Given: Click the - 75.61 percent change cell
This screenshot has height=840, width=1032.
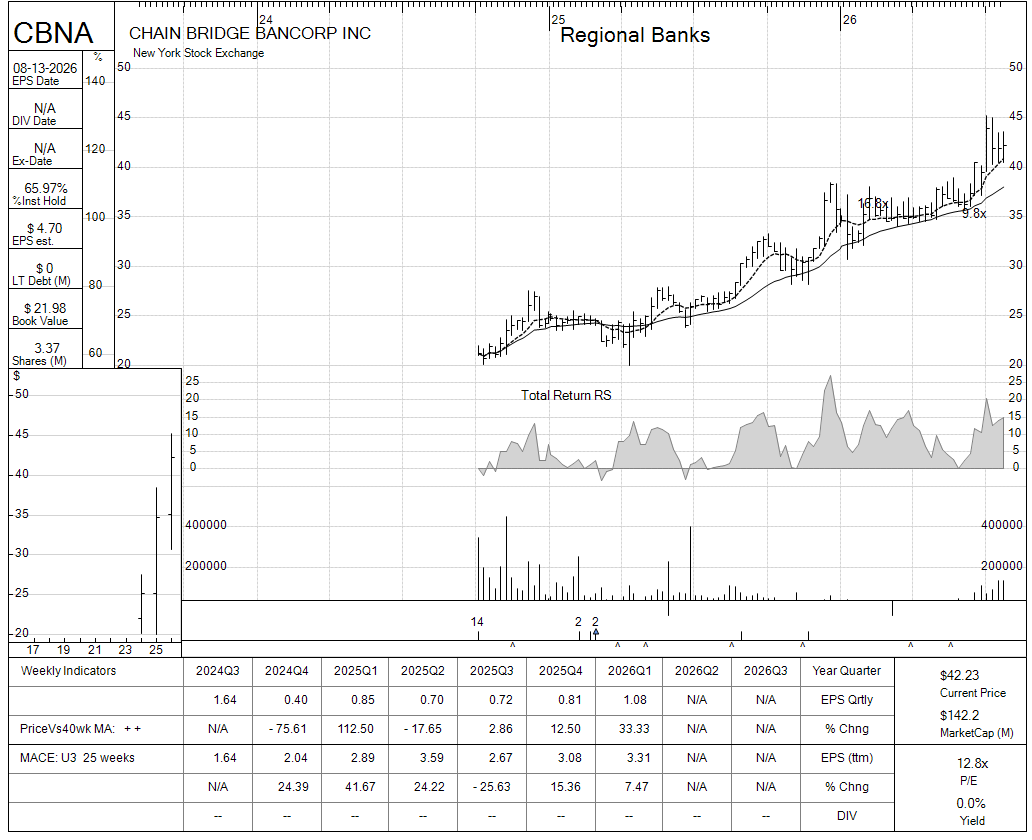Looking at the screenshot, I should point(288,729).
